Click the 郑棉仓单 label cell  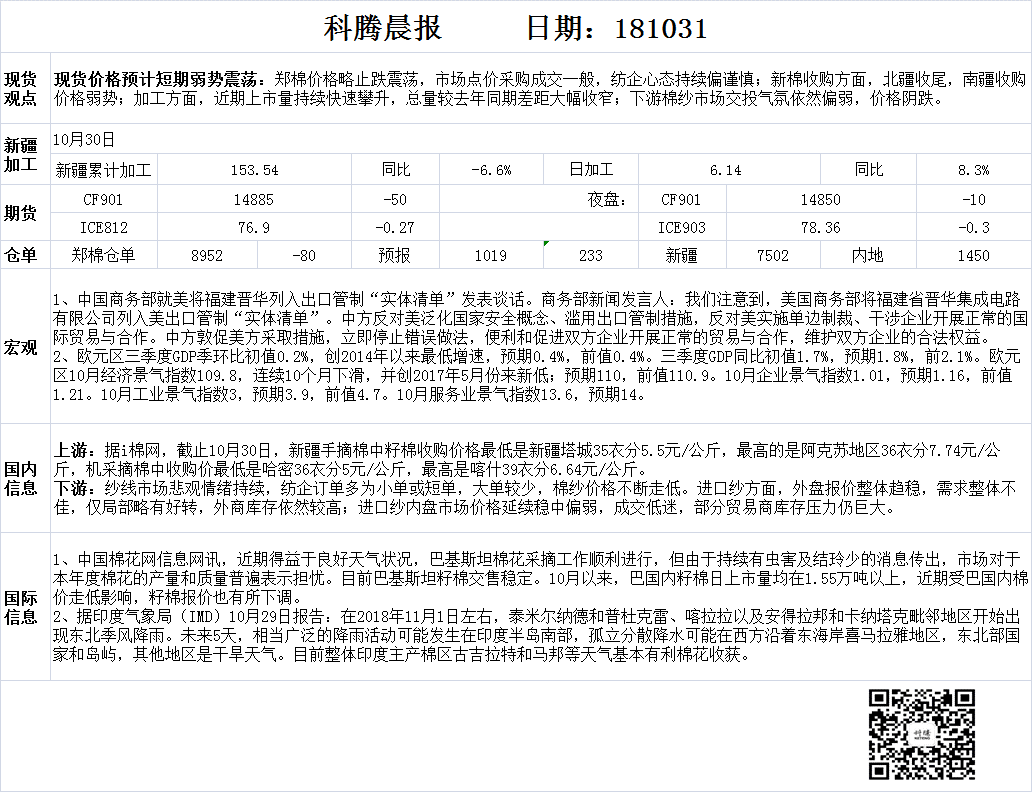pyautogui.click(x=103, y=255)
